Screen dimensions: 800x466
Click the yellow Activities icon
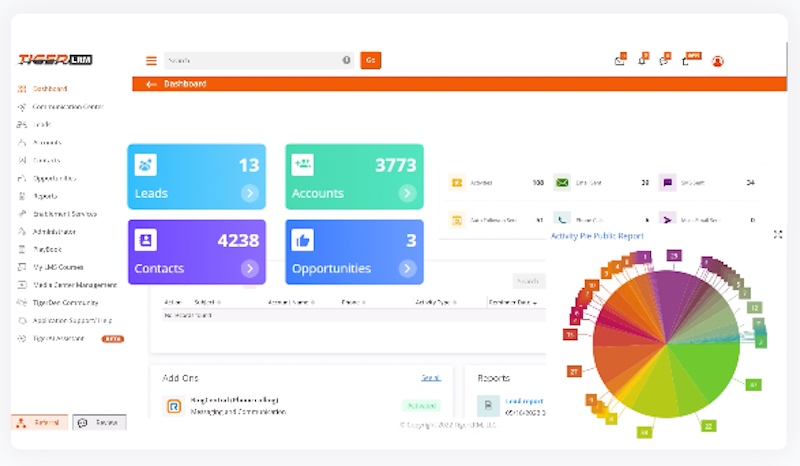point(457,182)
